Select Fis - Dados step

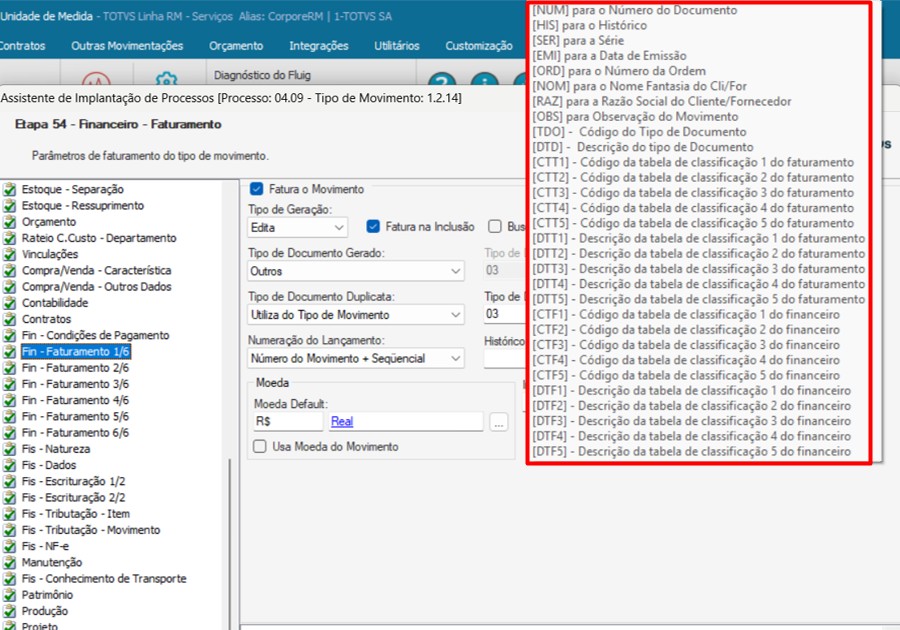tap(49, 465)
